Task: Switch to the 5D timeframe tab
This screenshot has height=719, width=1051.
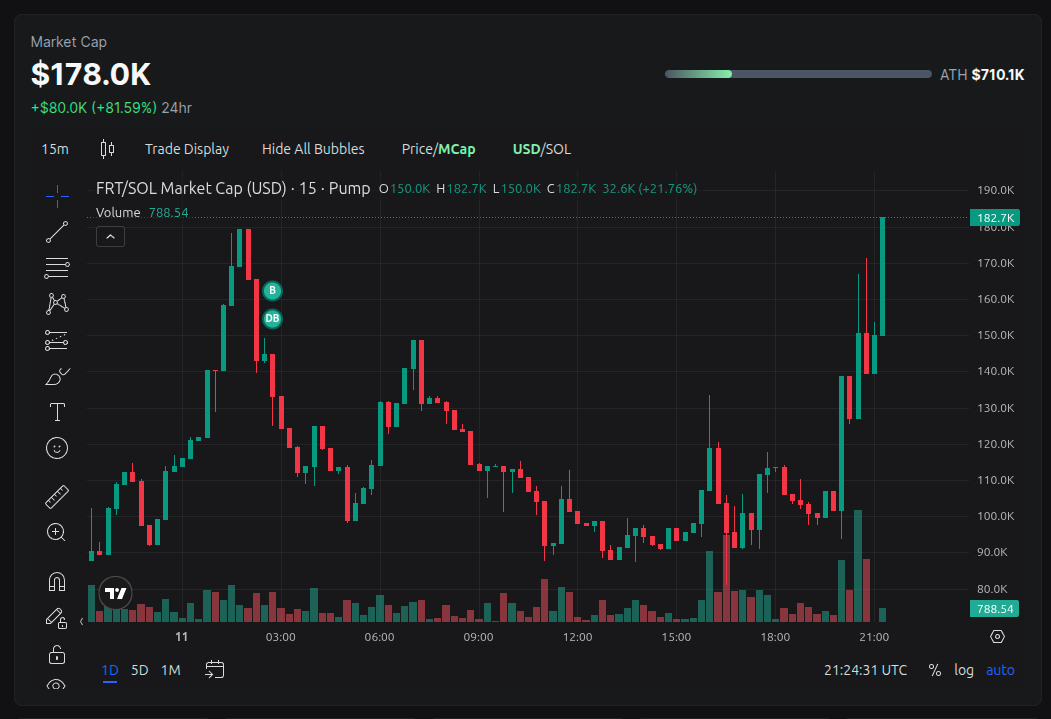Action: click(x=139, y=670)
